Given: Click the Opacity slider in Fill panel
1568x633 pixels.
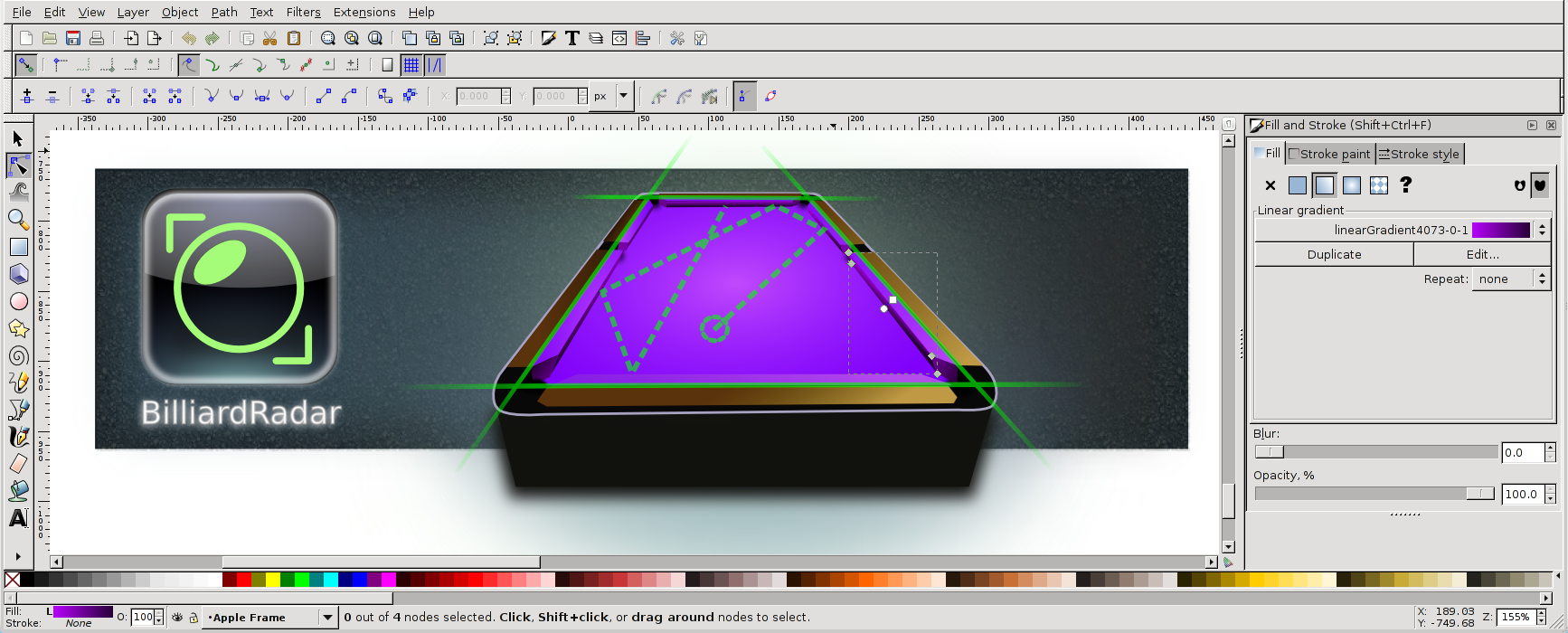Looking at the screenshot, I should (x=1374, y=494).
